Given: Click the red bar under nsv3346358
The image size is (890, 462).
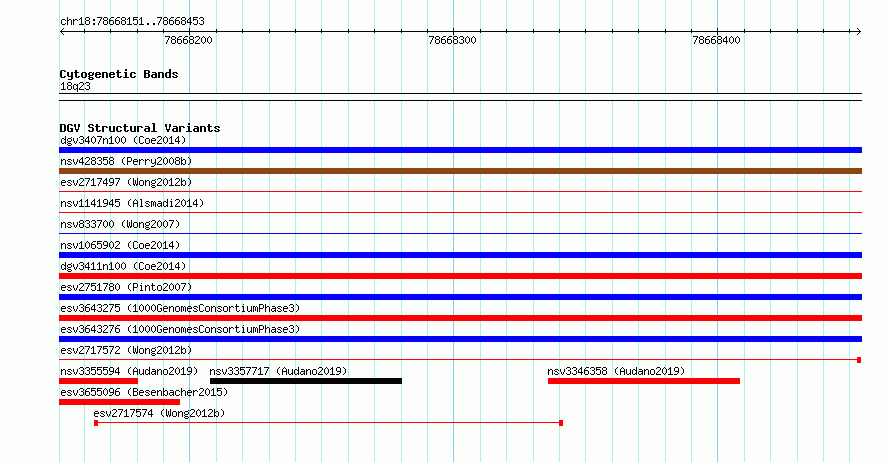Looking at the screenshot, I should pyautogui.click(x=644, y=381).
